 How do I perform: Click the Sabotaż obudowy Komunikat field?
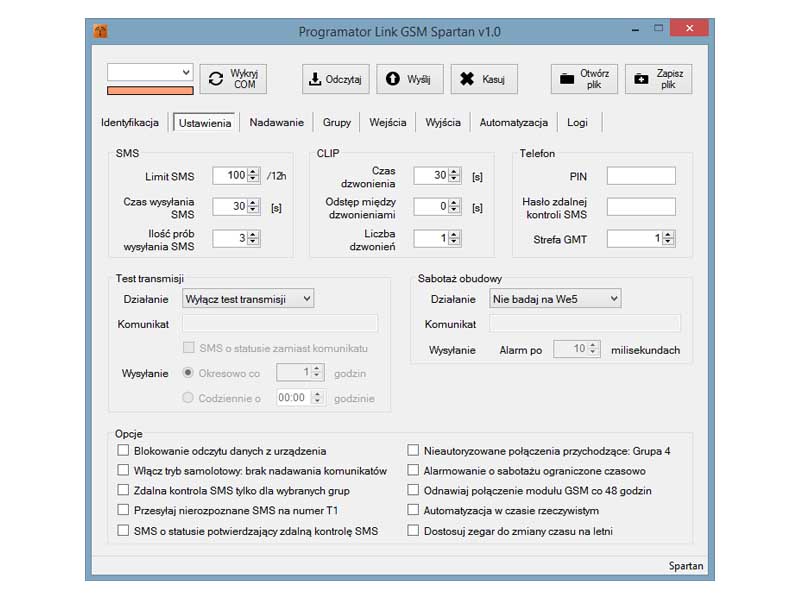click(x=585, y=324)
